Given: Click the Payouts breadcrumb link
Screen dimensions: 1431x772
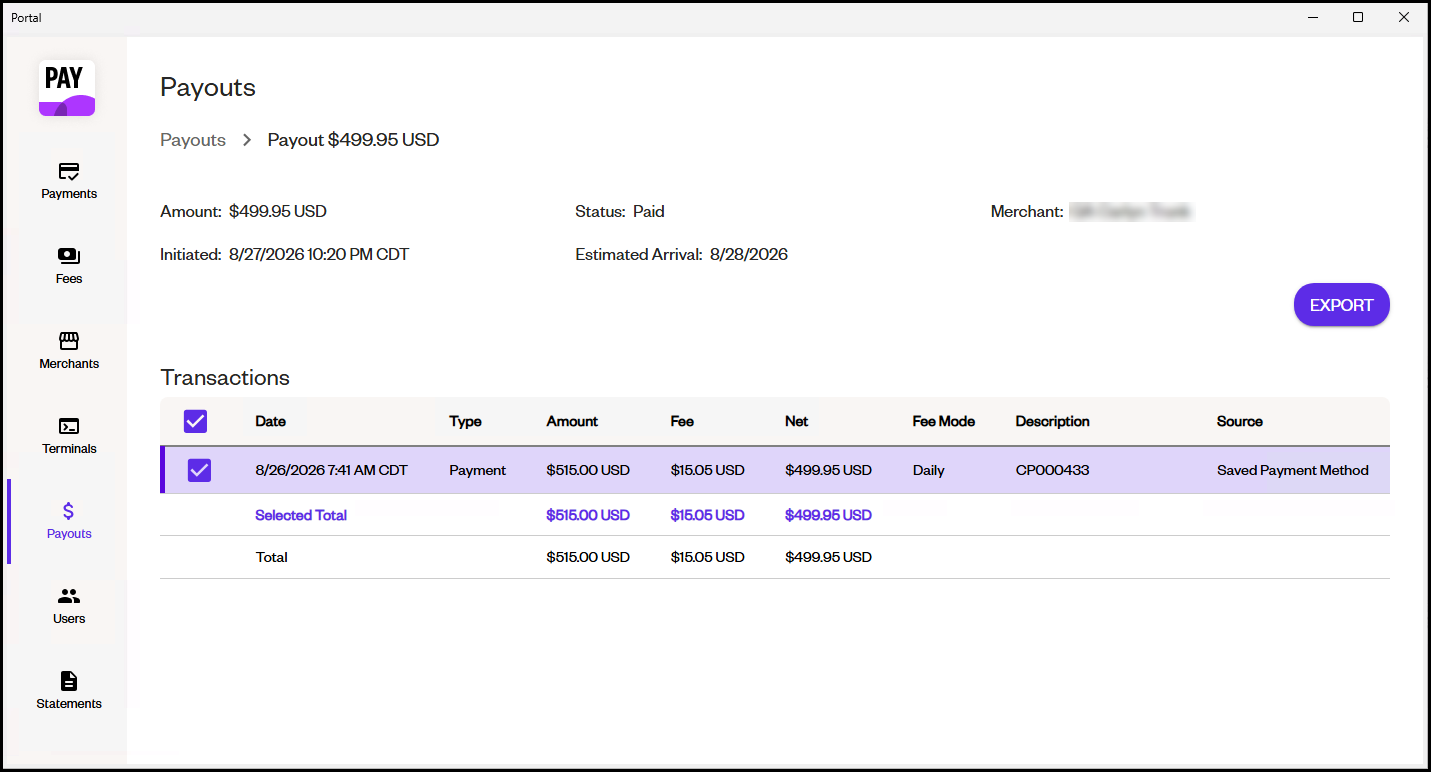Looking at the screenshot, I should (193, 140).
